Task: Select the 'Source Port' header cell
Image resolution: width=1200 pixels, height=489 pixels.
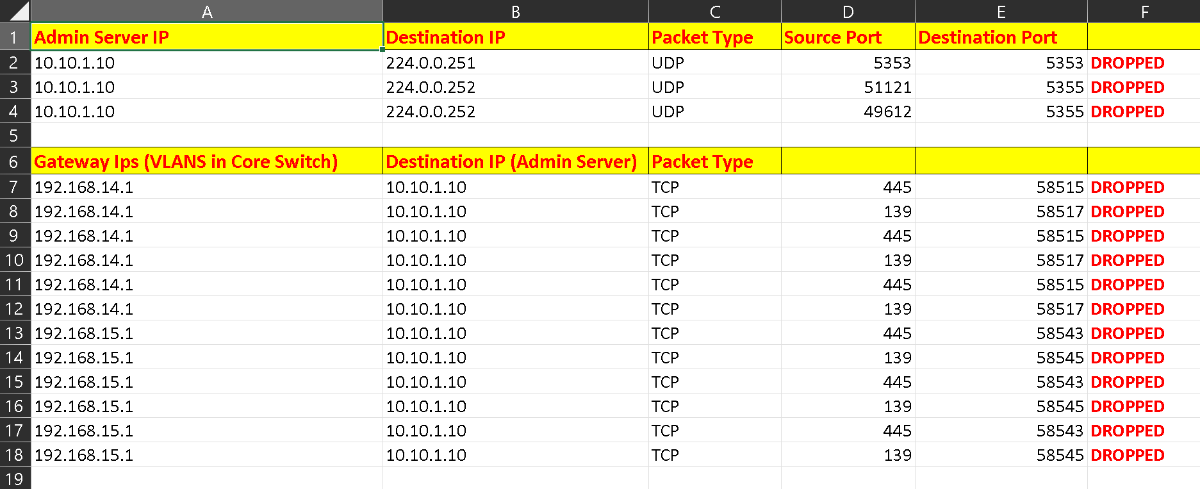Action: (x=848, y=38)
